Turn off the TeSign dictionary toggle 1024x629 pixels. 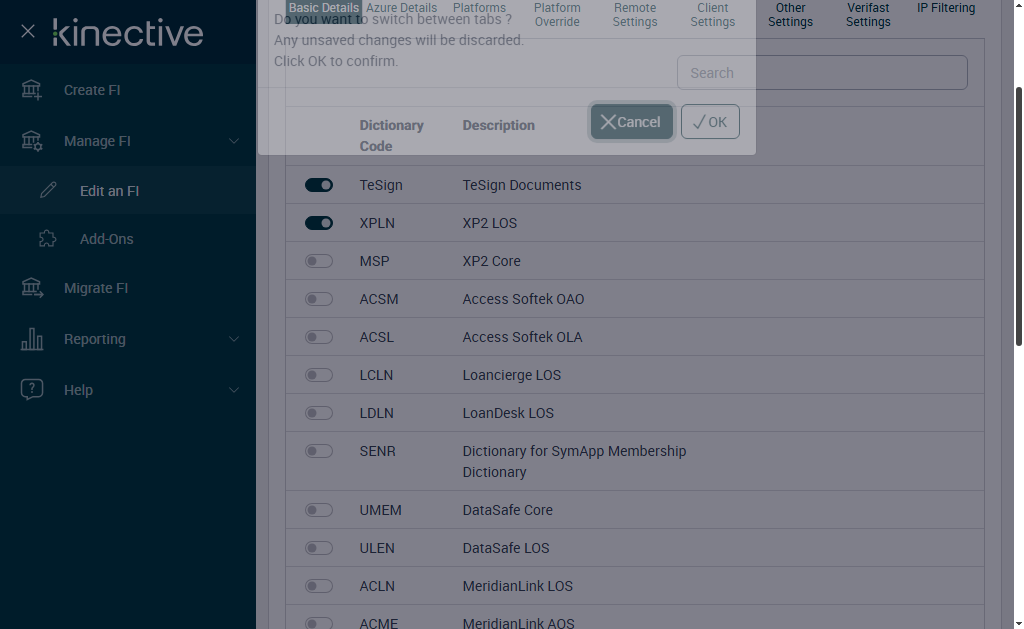pos(319,185)
